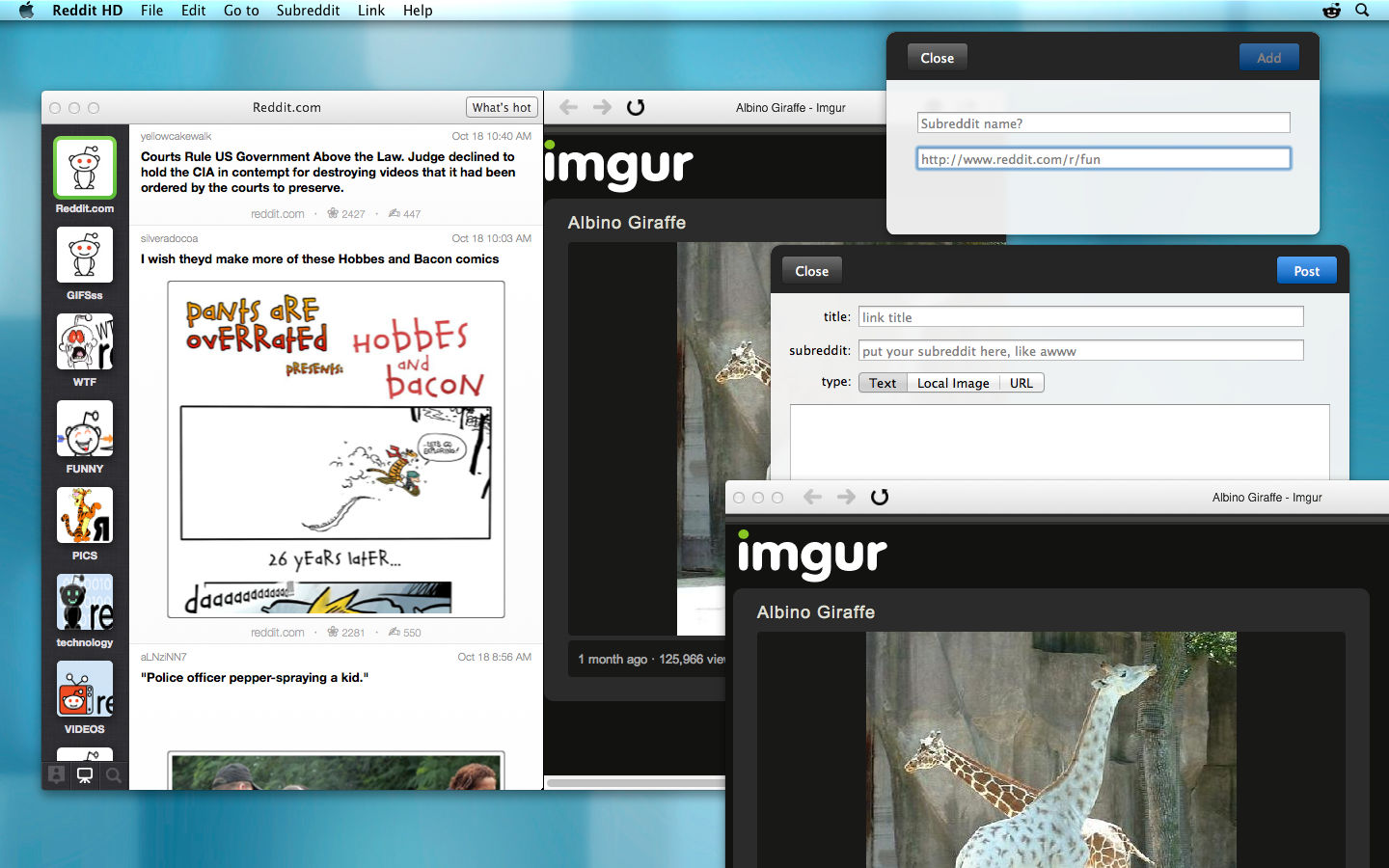Select Local Image post type
Screen dimensions: 1389x868
coord(953,383)
